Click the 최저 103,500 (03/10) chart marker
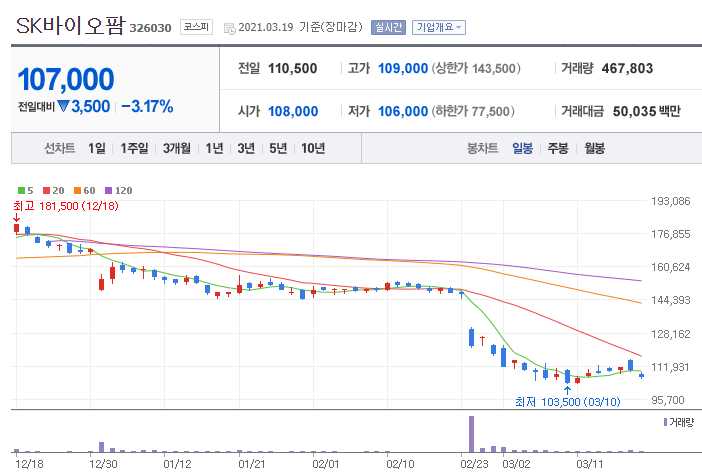 568,402
